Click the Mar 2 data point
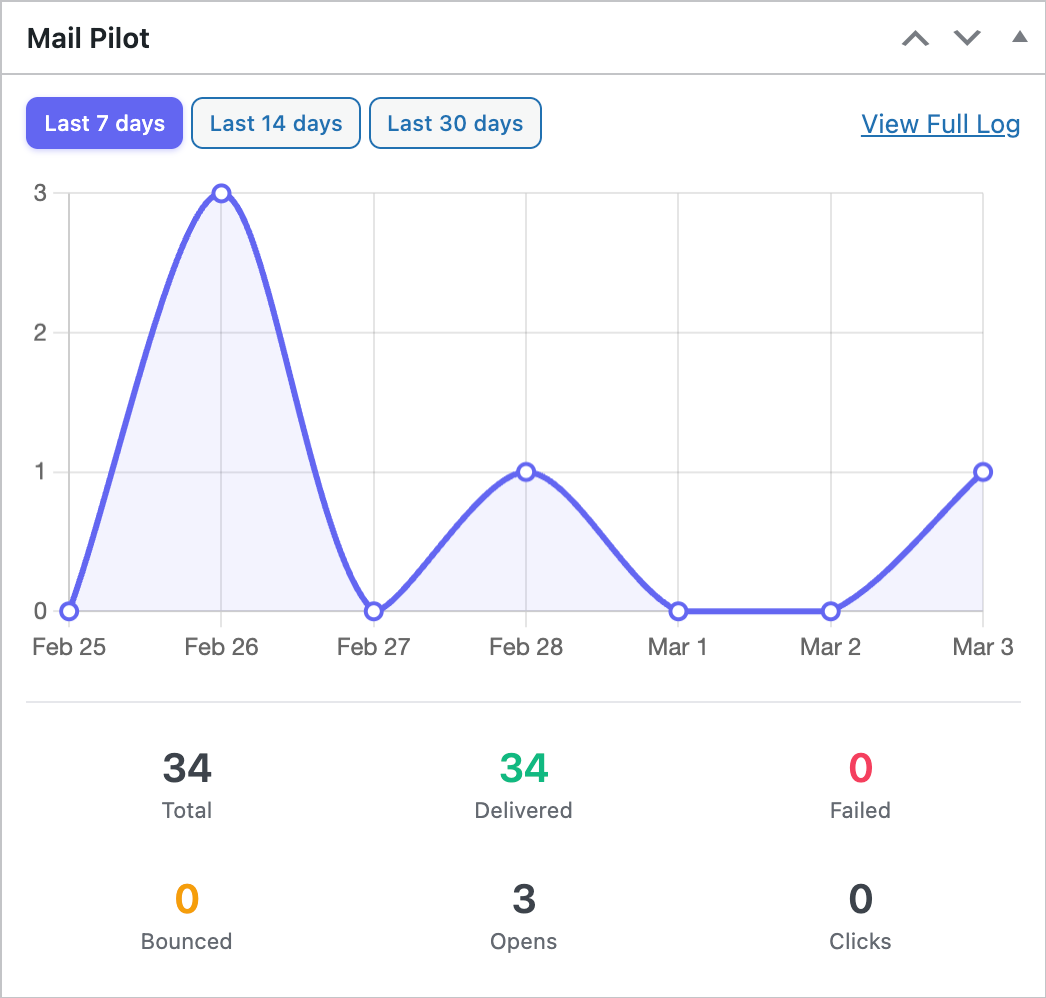Screen dimensions: 1046x998 [830, 610]
